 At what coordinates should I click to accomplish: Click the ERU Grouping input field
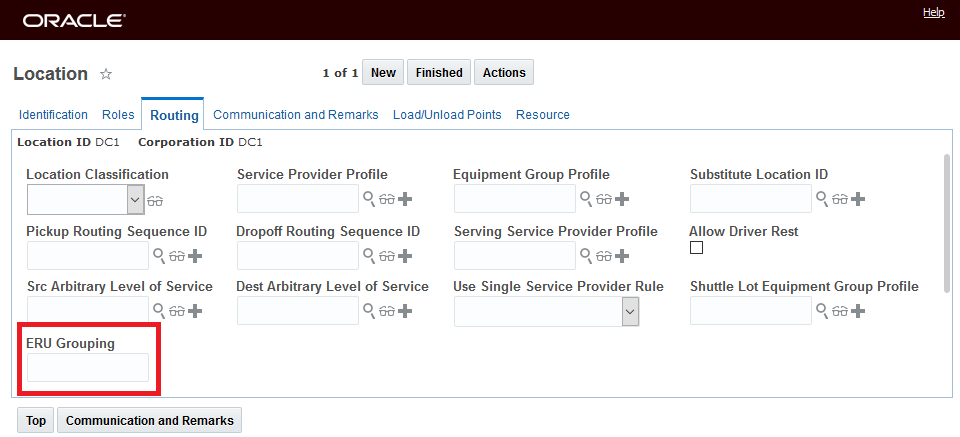88,368
